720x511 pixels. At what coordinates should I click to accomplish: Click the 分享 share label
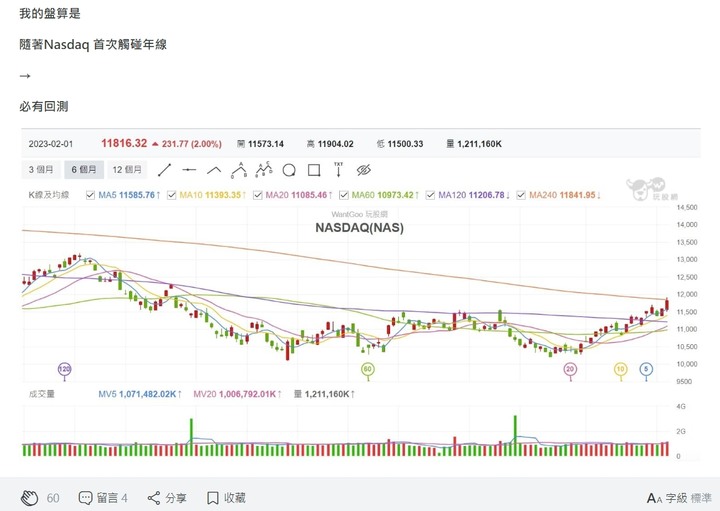pyautogui.click(x=176, y=498)
